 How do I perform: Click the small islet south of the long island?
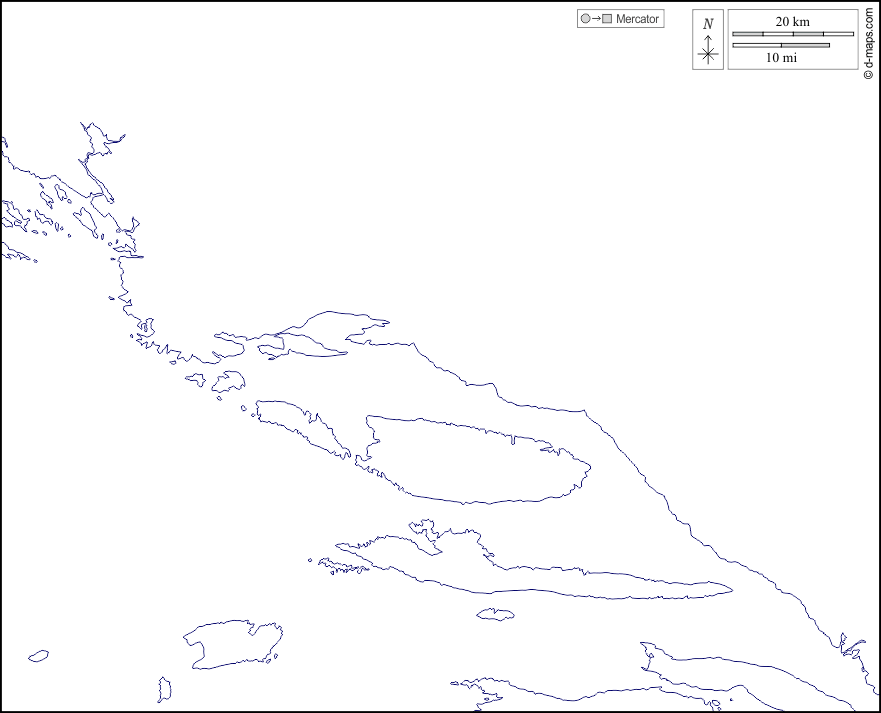[495, 614]
